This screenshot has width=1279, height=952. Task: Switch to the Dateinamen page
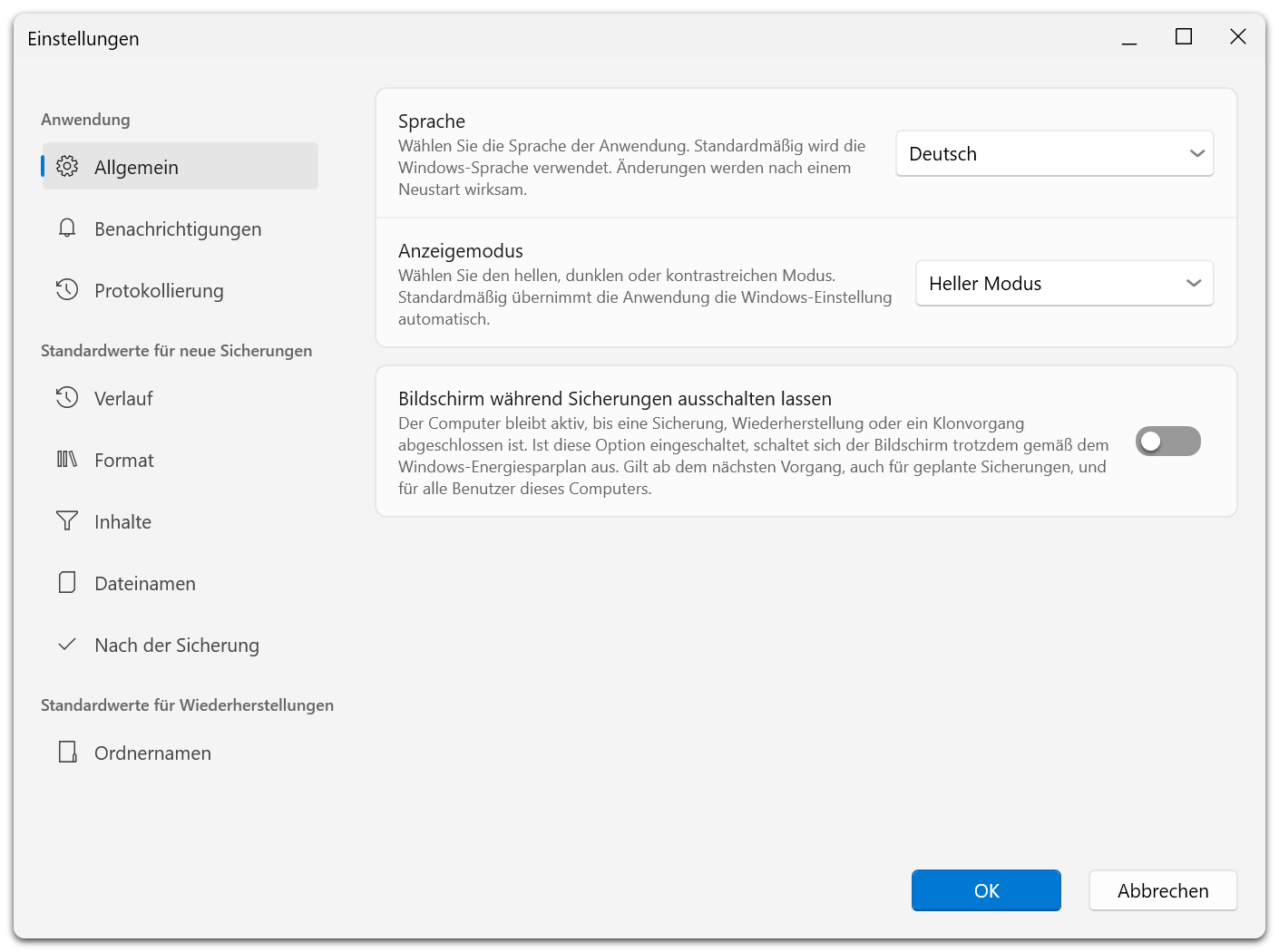pyautogui.click(x=181, y=583)
